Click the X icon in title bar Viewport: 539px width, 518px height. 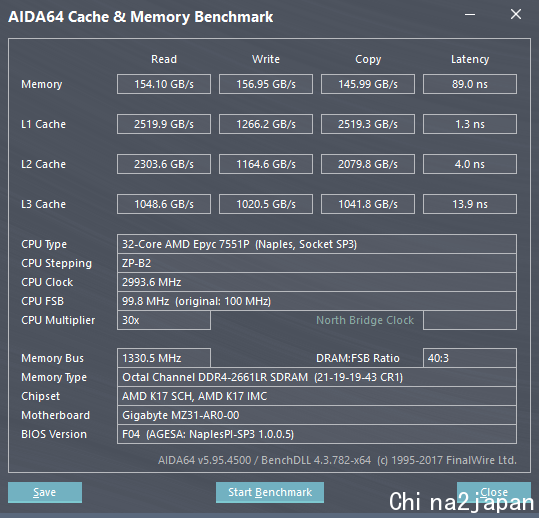[x=516, y=14]
